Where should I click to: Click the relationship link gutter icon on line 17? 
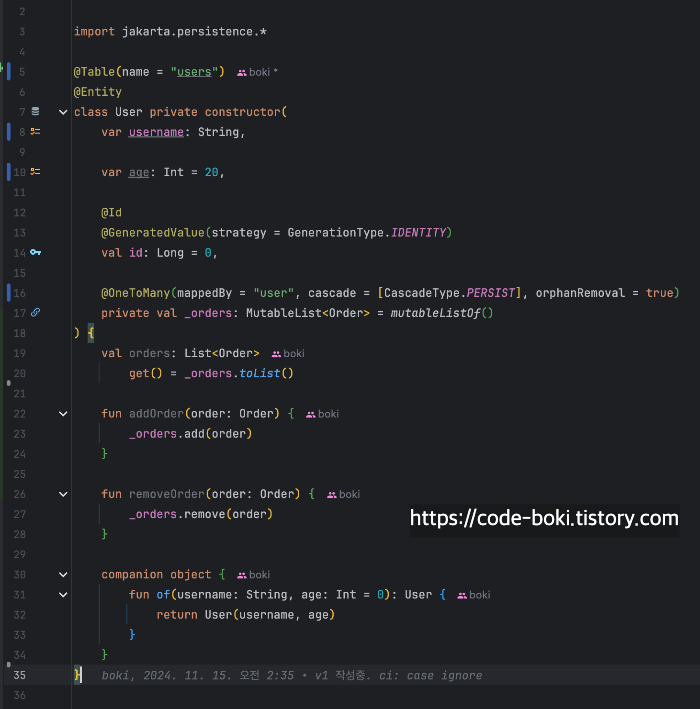point(36,312)
